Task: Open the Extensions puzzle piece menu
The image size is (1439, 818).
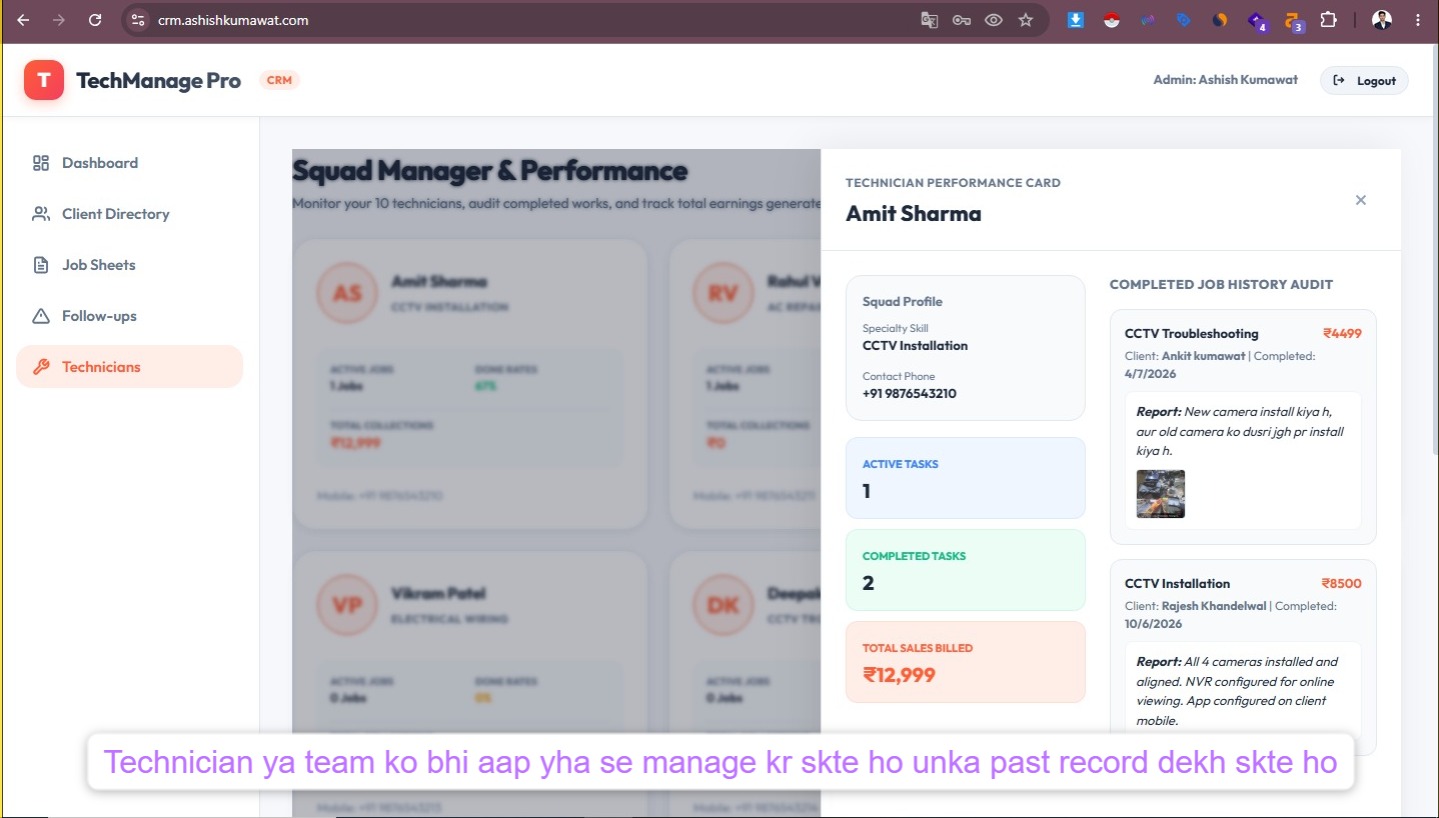Action: [x=1328, y=20]
